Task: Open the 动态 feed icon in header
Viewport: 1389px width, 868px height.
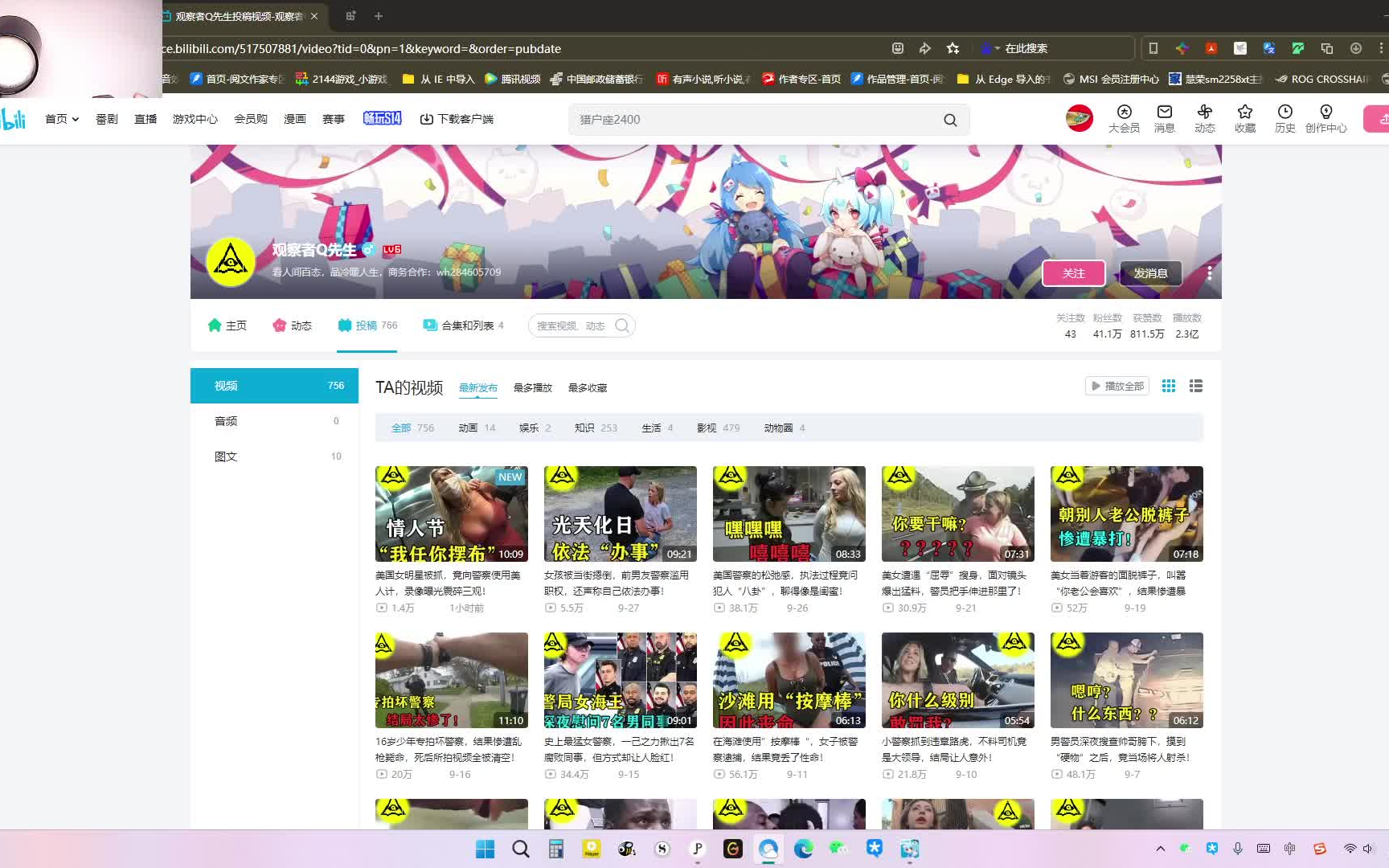Action: [1204, 119]
